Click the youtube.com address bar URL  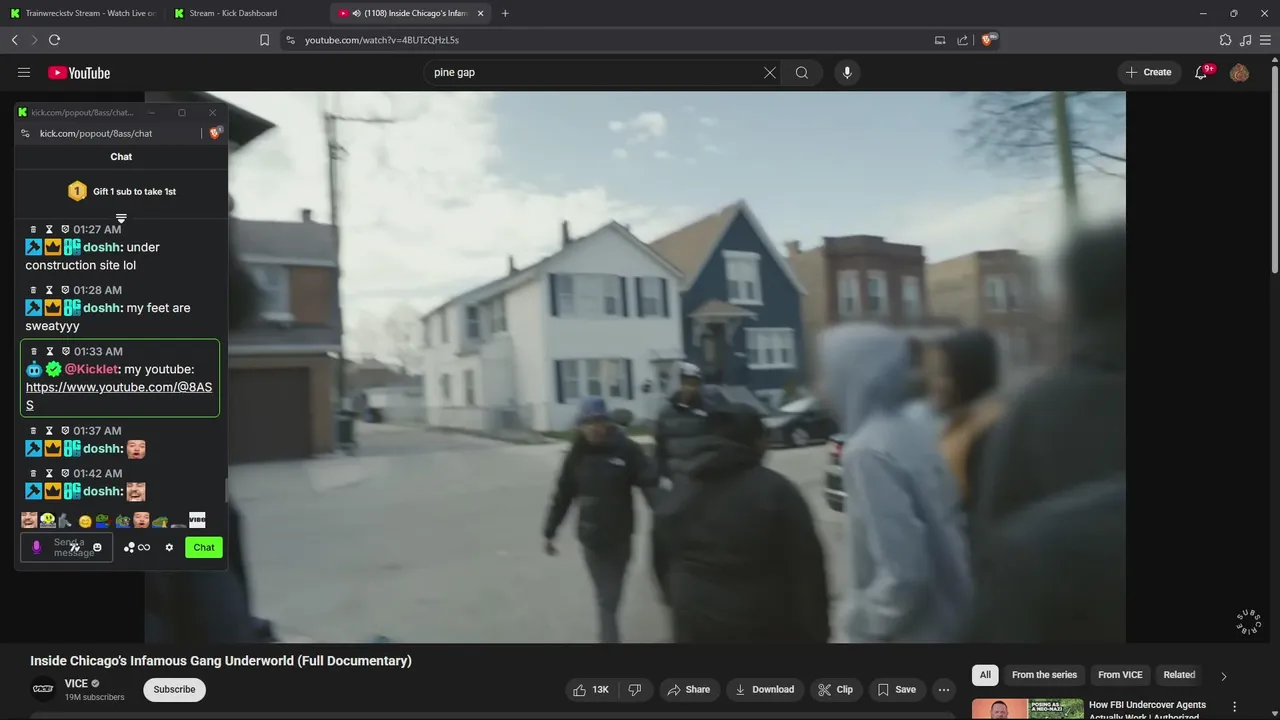point(382,40)
